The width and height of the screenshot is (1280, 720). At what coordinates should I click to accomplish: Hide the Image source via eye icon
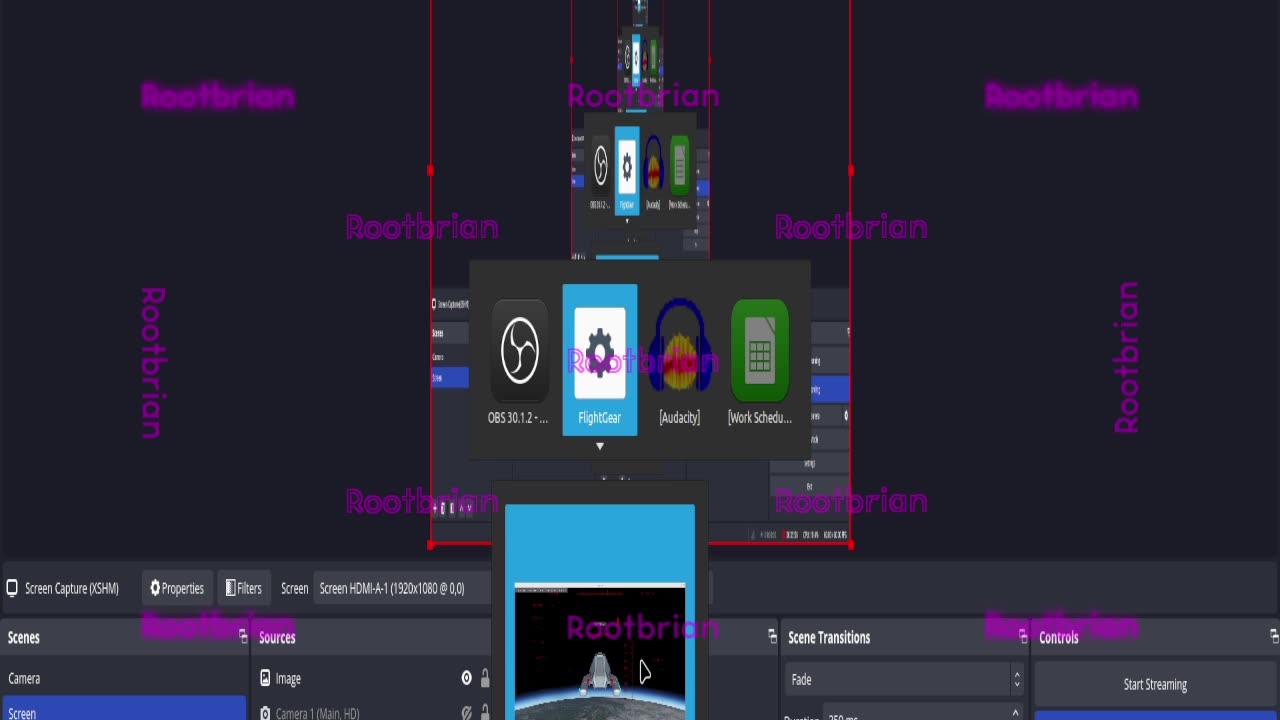click(x=466, y=678)
